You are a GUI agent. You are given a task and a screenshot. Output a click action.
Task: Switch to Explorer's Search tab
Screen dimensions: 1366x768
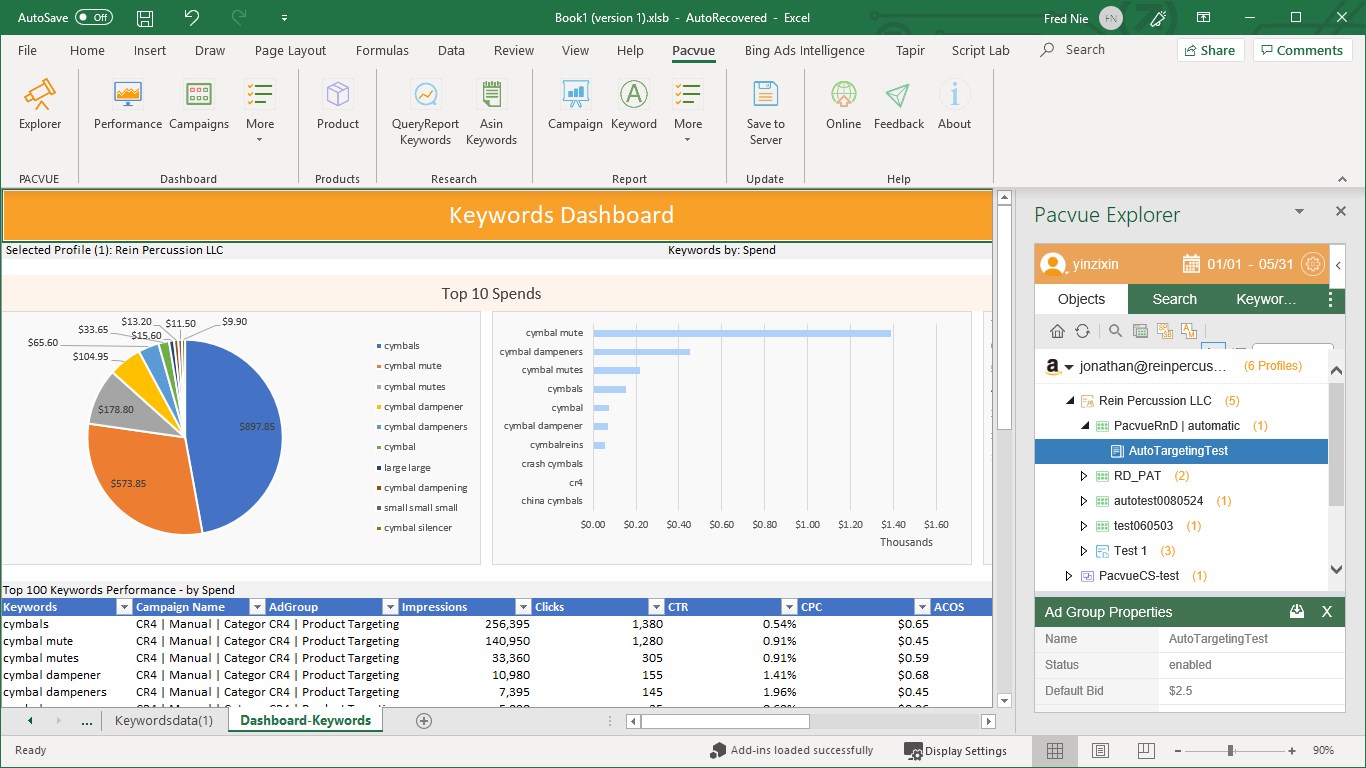pyautogui.click(x=1174, y=299)
